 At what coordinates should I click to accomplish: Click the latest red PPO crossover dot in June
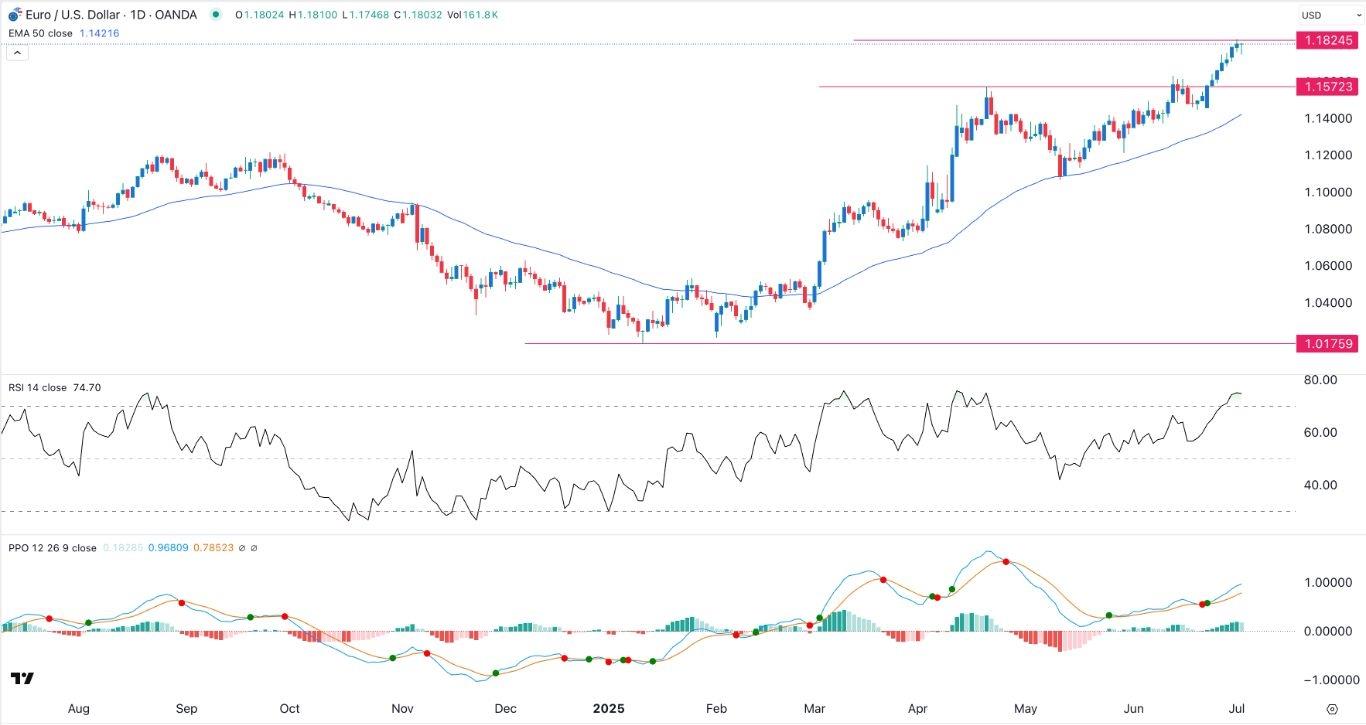(x=1203, y=604)
